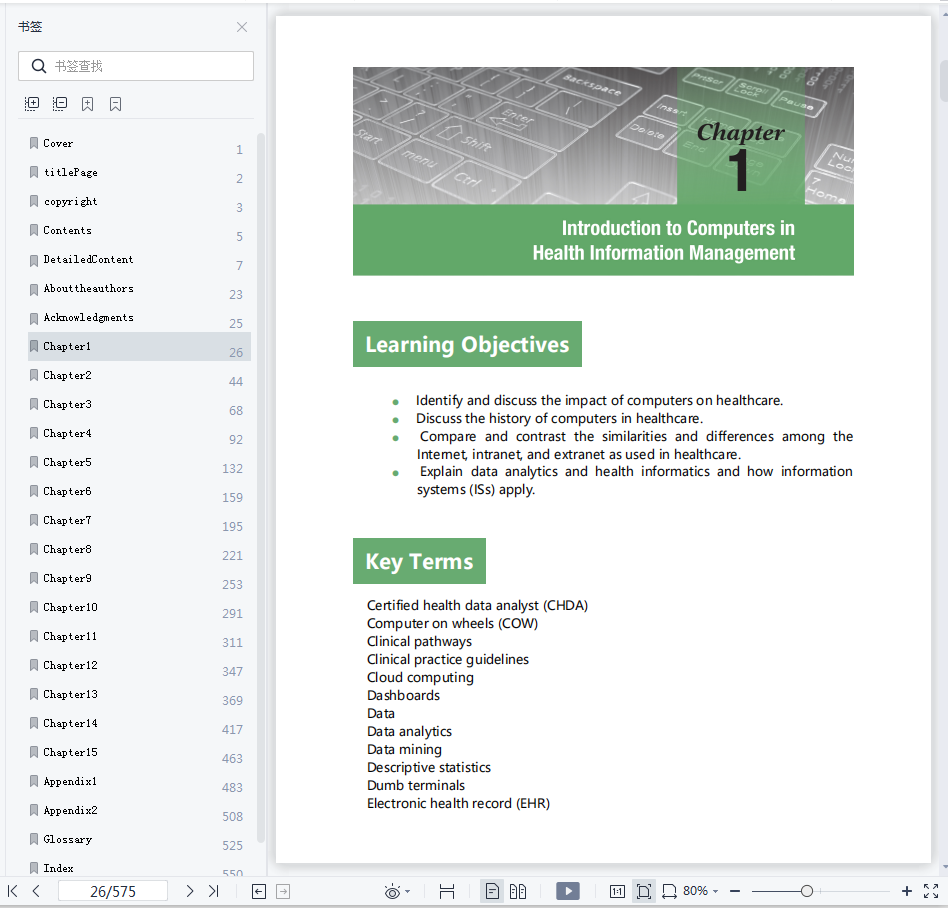This screenshot has height=908, width=948.
Task: Jump to the Glossary bookmark
Action: point(139,840)
